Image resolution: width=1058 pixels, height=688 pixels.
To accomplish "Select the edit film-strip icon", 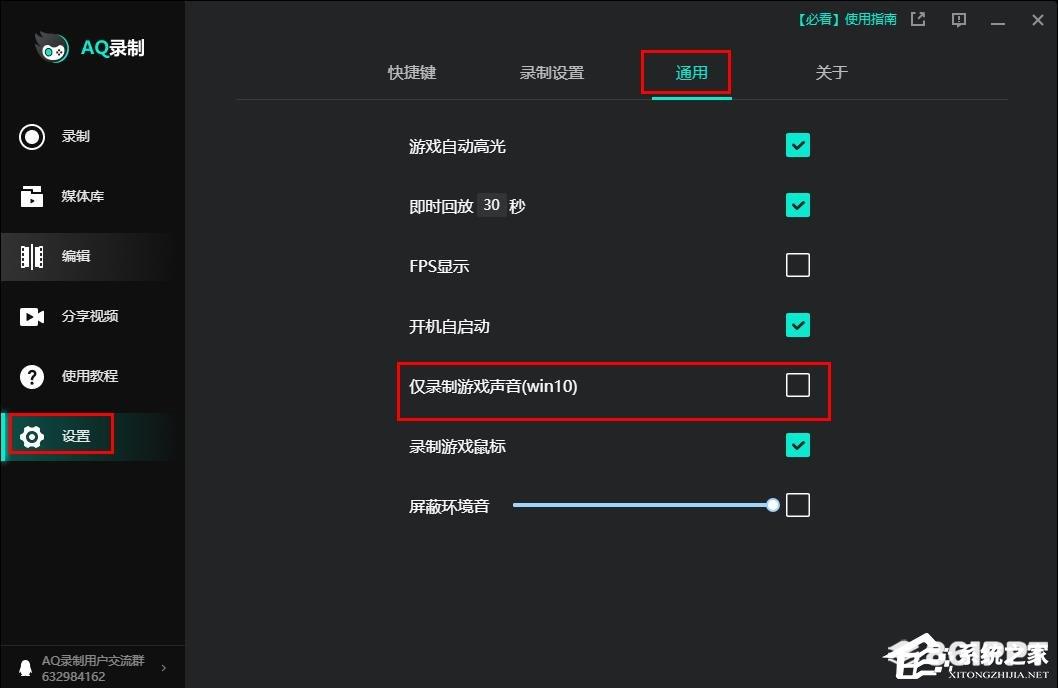I will click(x=32, y=256).
